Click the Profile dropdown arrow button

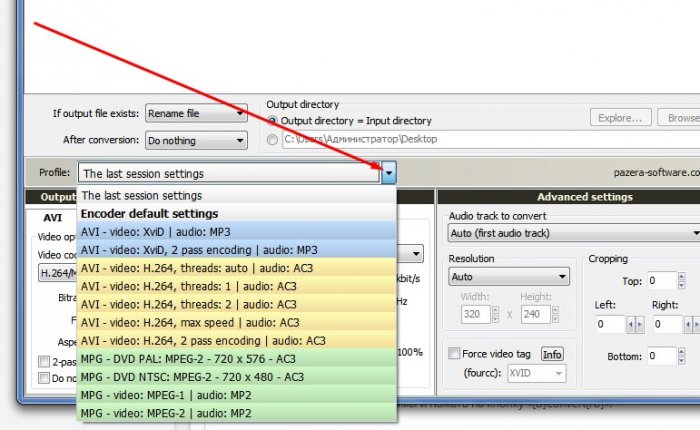pyautogui.click(x=389, y=173)
